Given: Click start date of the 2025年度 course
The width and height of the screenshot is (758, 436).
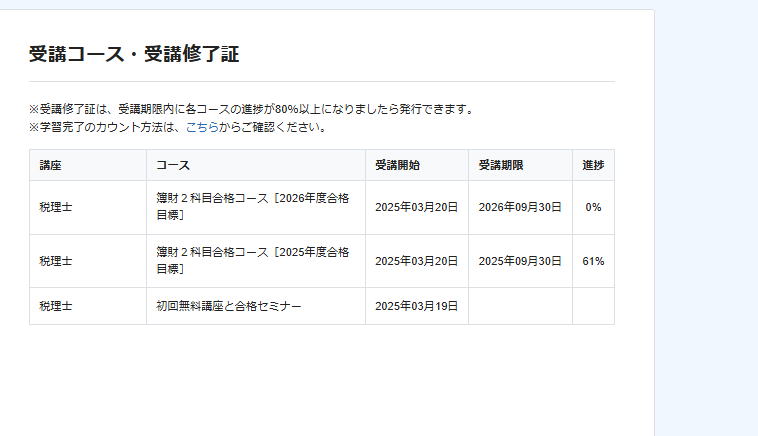Looking at the screenshot, I should (416, 261).
